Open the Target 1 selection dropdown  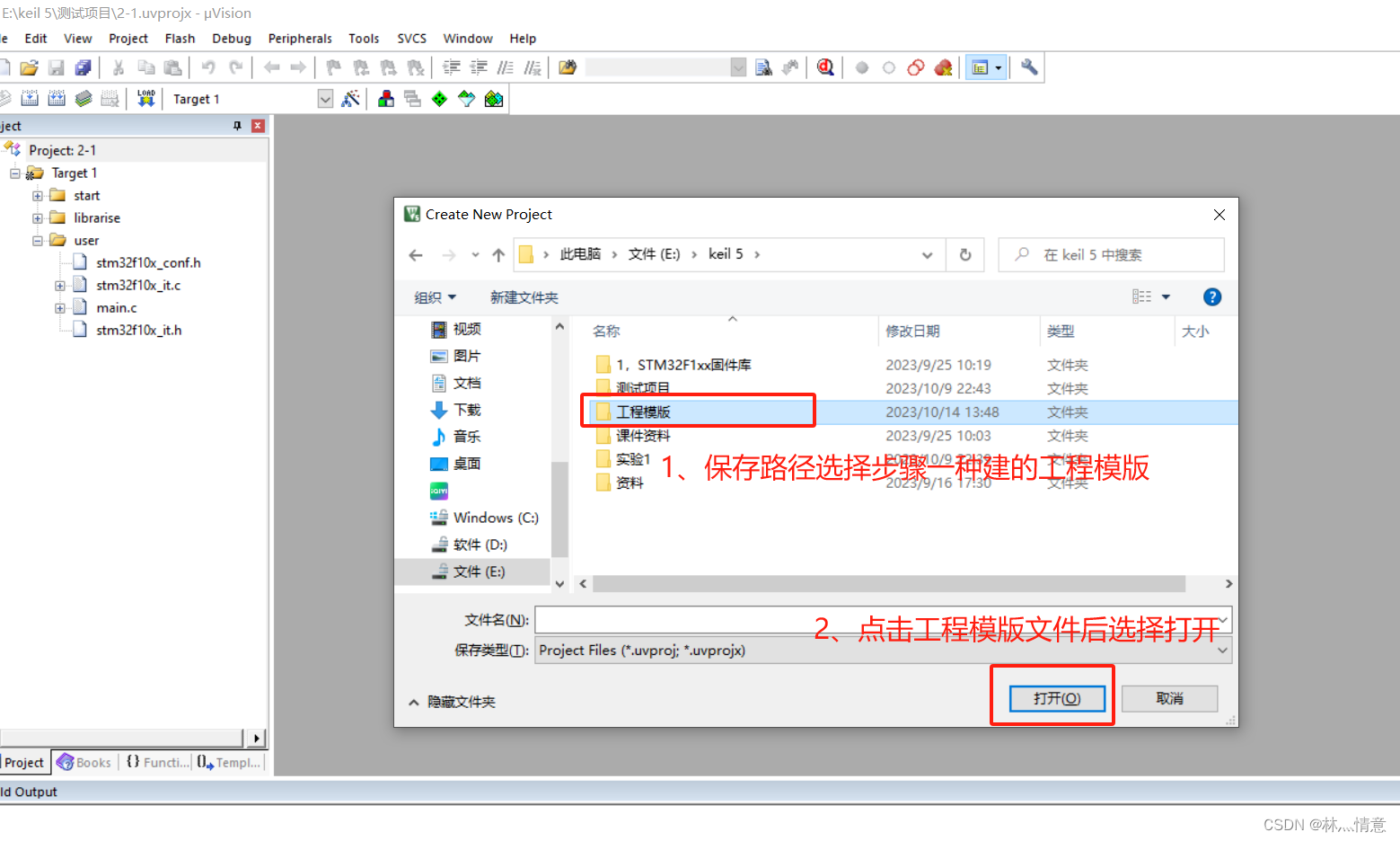325,99
